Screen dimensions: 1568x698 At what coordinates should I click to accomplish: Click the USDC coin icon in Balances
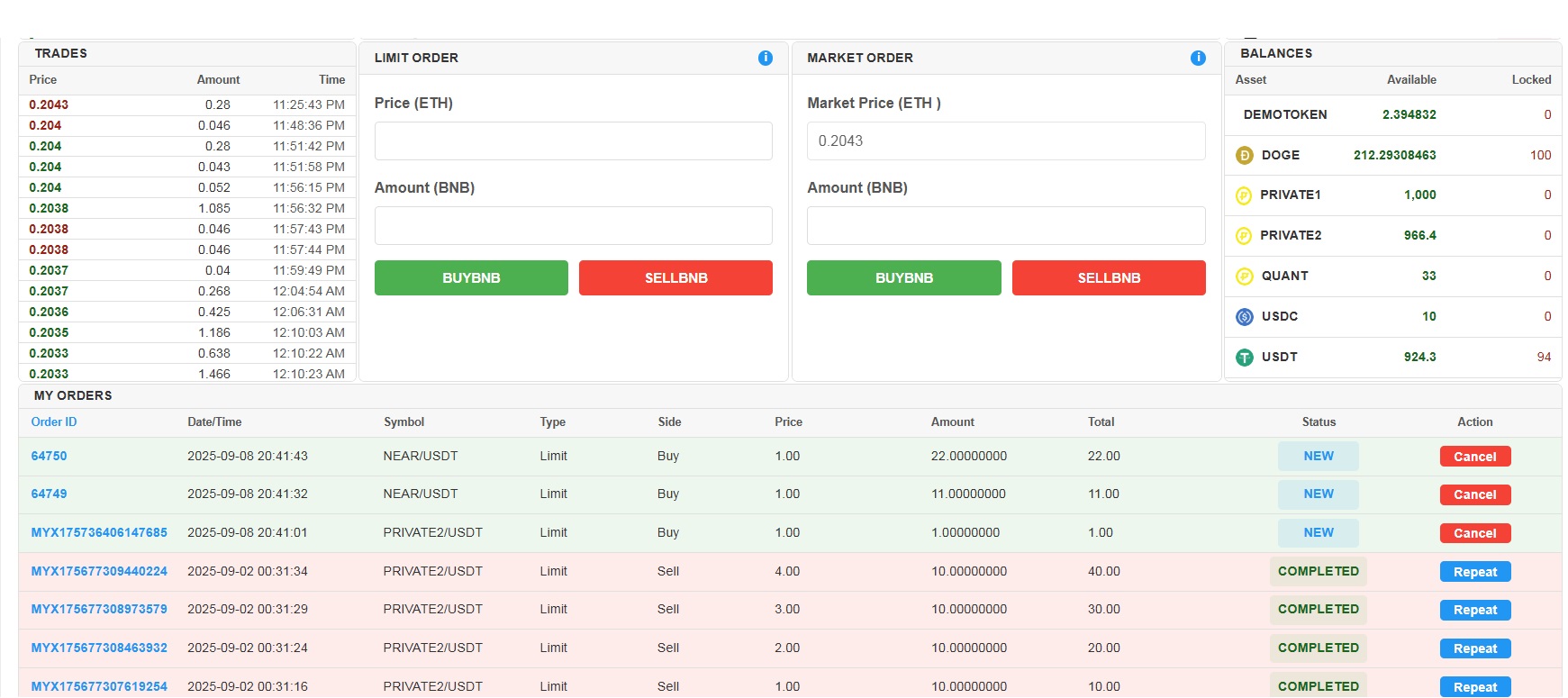tap(1244, 316)
